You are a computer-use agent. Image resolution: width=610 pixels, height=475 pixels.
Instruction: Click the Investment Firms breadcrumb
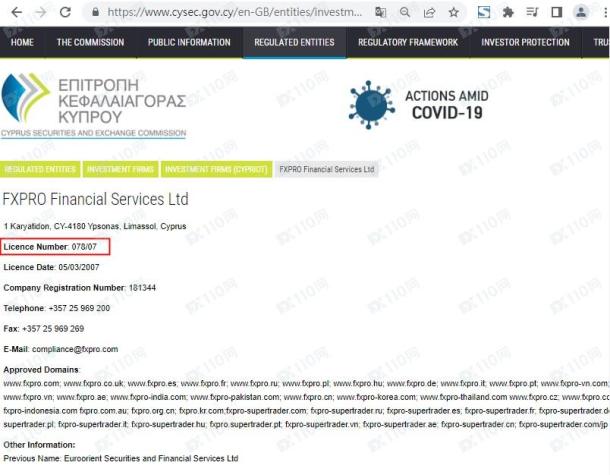[121, 169]
